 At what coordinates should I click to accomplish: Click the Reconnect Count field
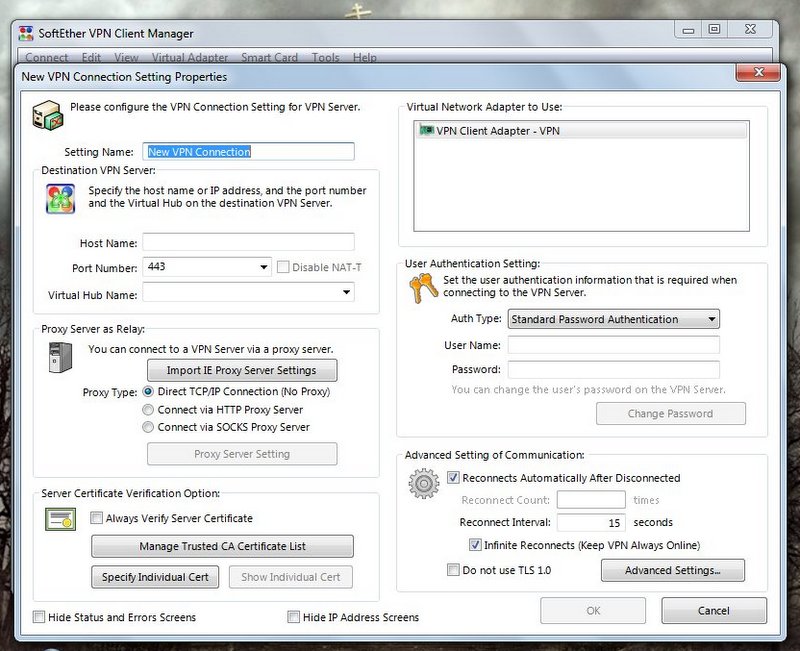click(591, 500)
